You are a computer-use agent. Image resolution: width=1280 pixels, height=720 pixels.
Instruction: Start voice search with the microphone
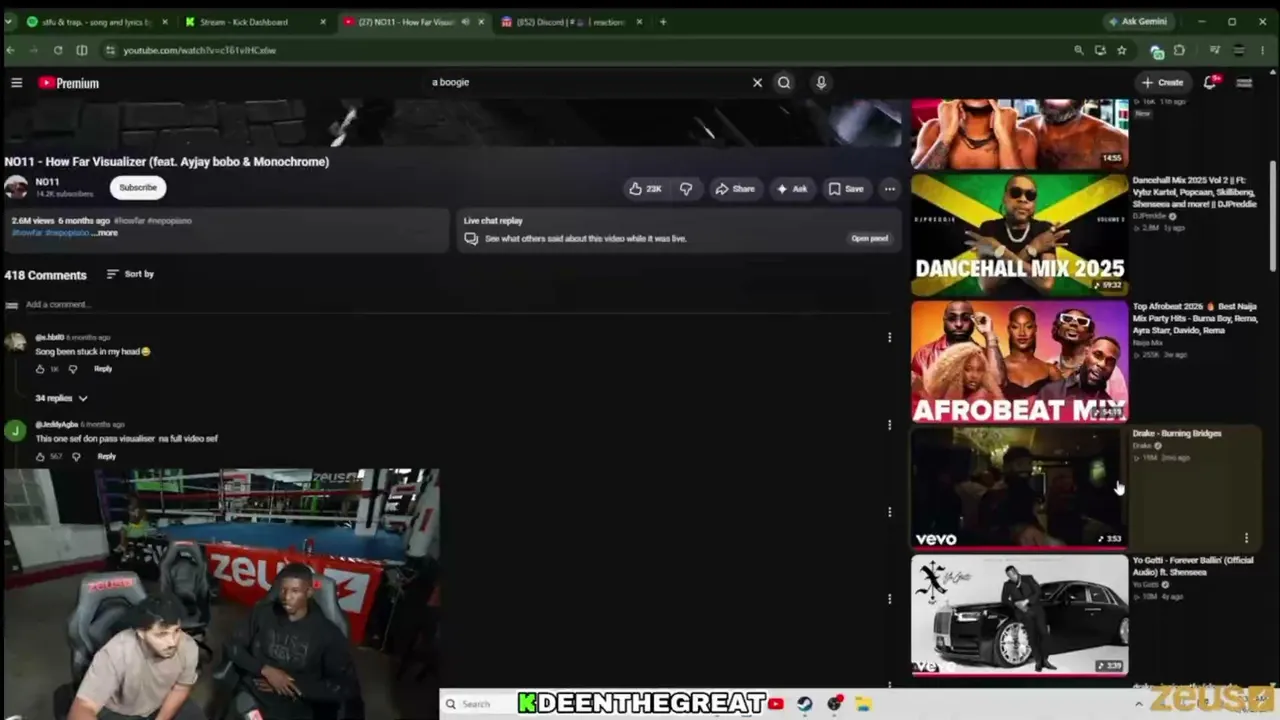coord(821,83)
